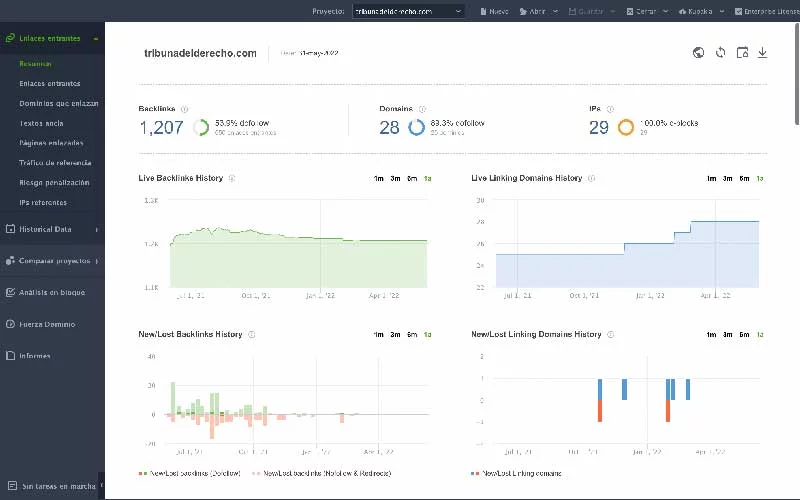Click the Cerrar project toolbar button
800x500 pixels.
(x=641, y=11)
